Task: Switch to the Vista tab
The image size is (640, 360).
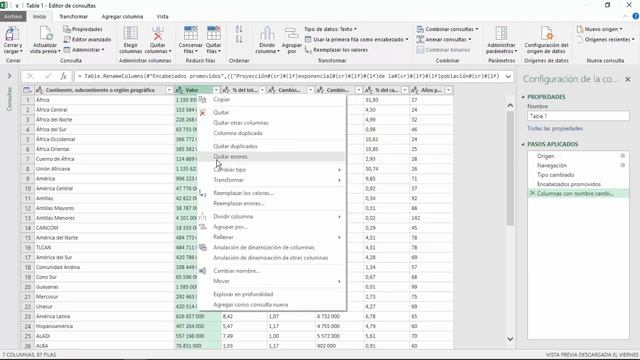Action: pos(162,16)
